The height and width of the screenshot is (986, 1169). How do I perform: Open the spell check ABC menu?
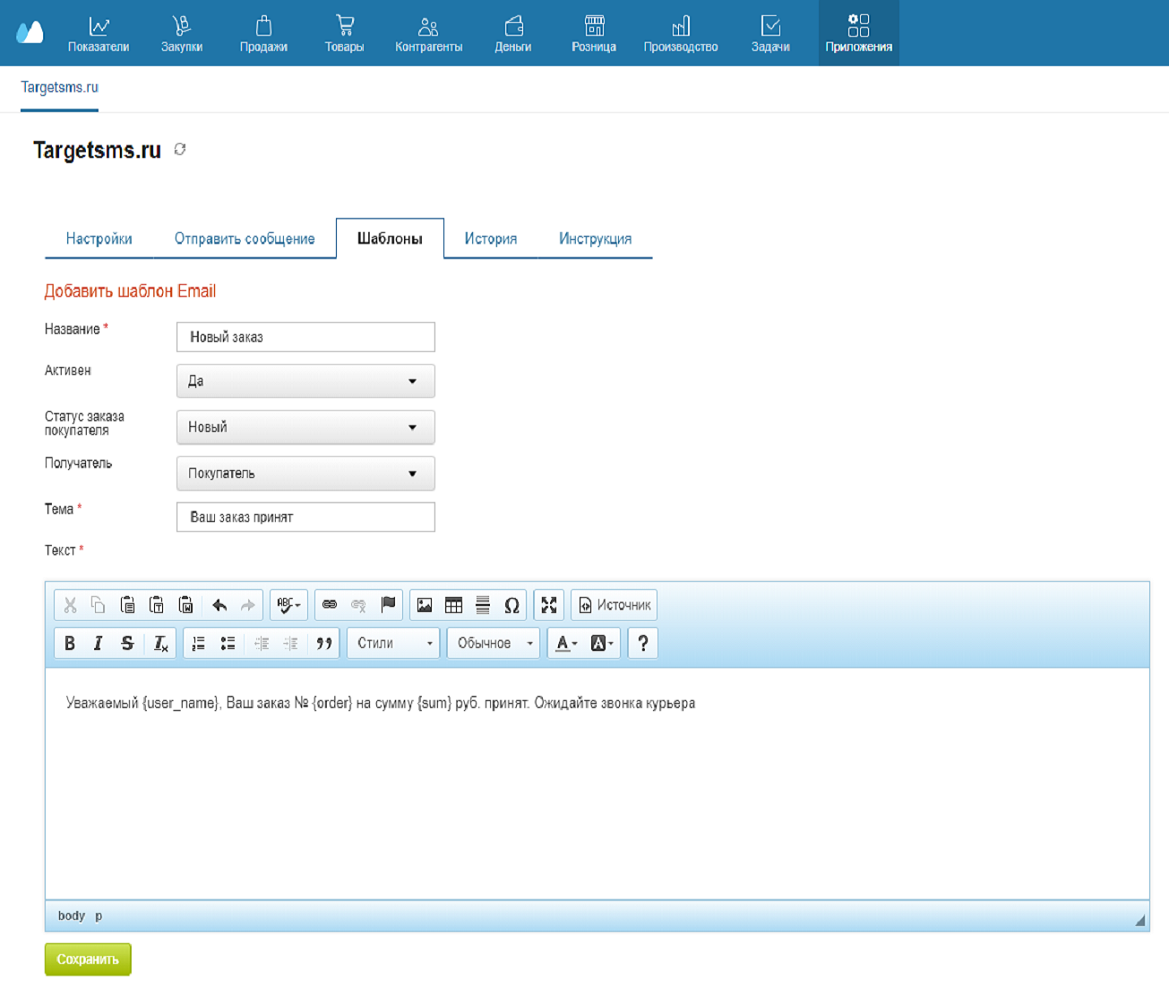coord(289,604)
